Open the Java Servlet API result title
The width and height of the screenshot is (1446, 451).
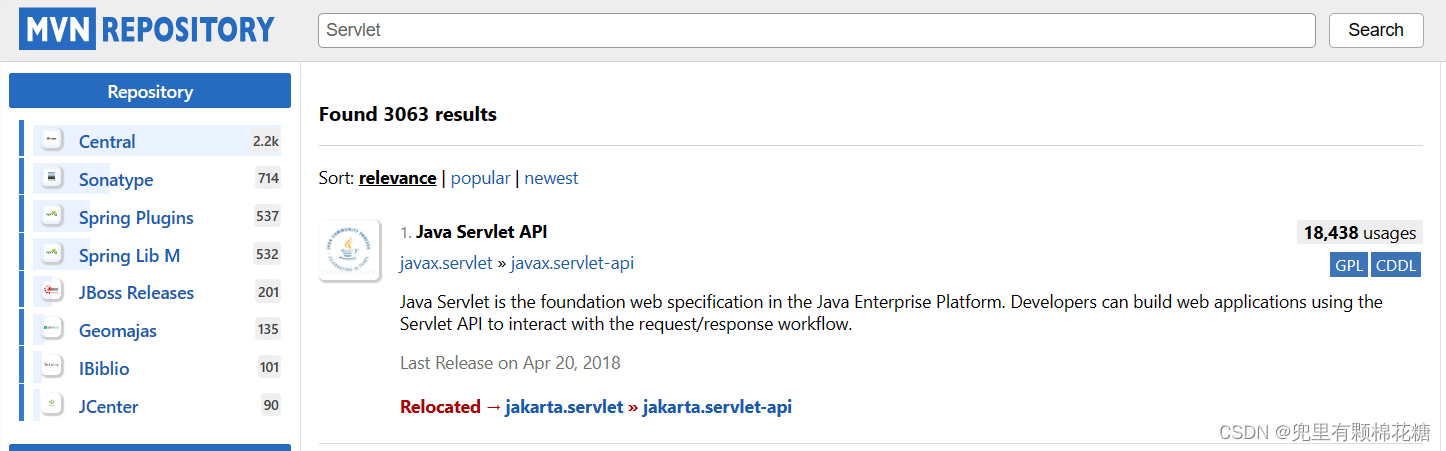[x=481, y=232]
